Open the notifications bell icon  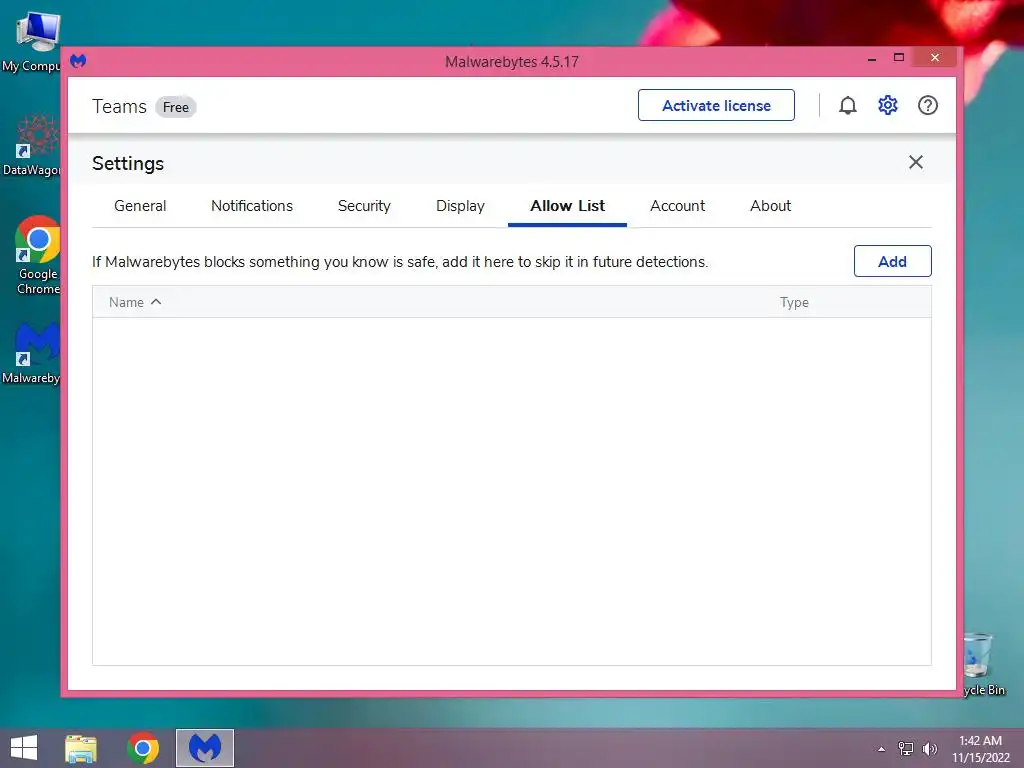(847, 105)
